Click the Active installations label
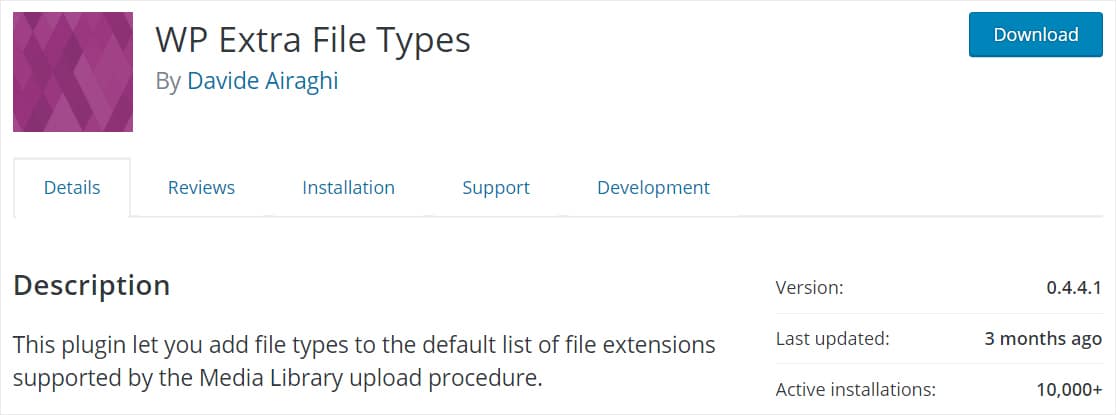 pyautogui.click(x=856, y=390)
